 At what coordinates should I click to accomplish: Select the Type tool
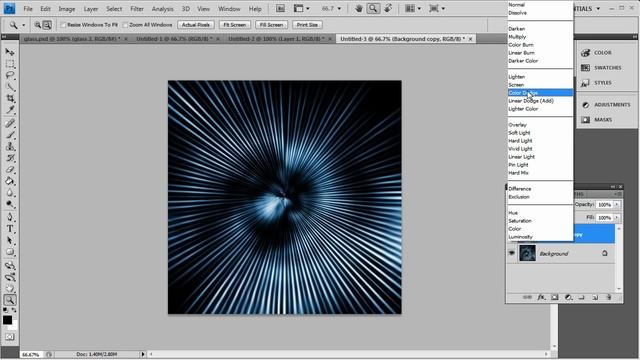pyautogui.click(x=10, y=229)
